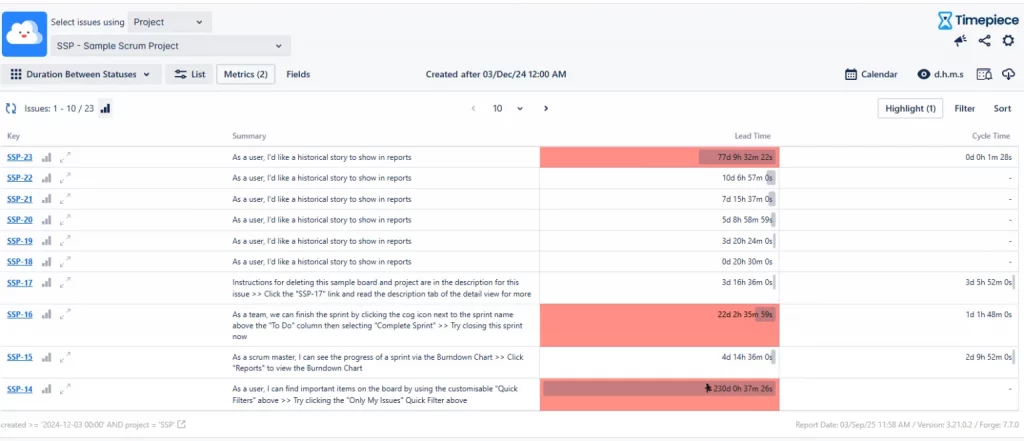
Task: Open bar chart icon next to SSP-23
Action: pyautogui.click(x=47, y=157)
